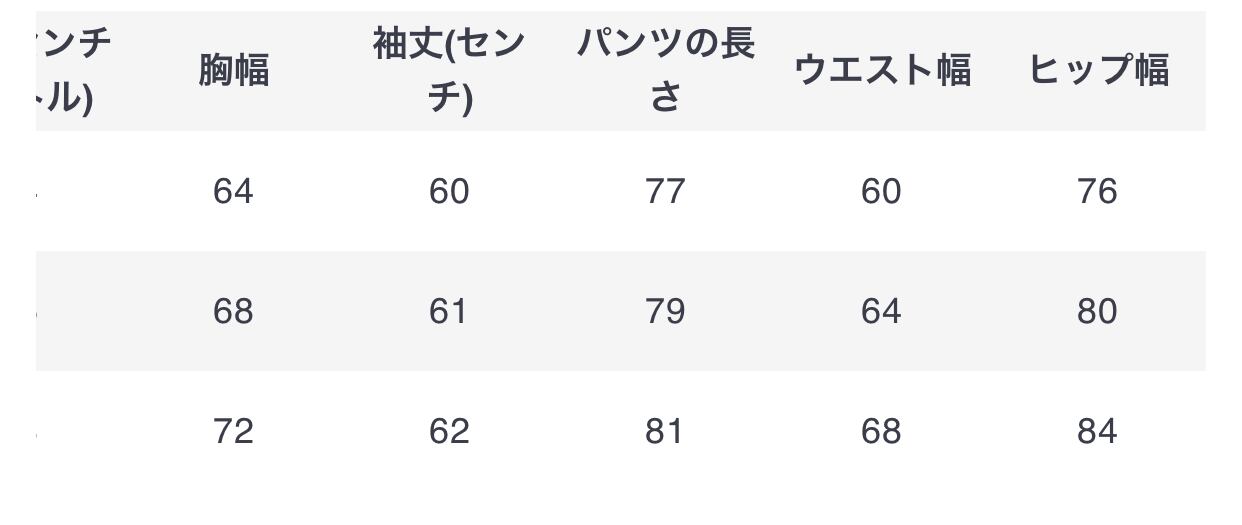
Task: Click the 胸幅 column header
Action: (233, 71)
